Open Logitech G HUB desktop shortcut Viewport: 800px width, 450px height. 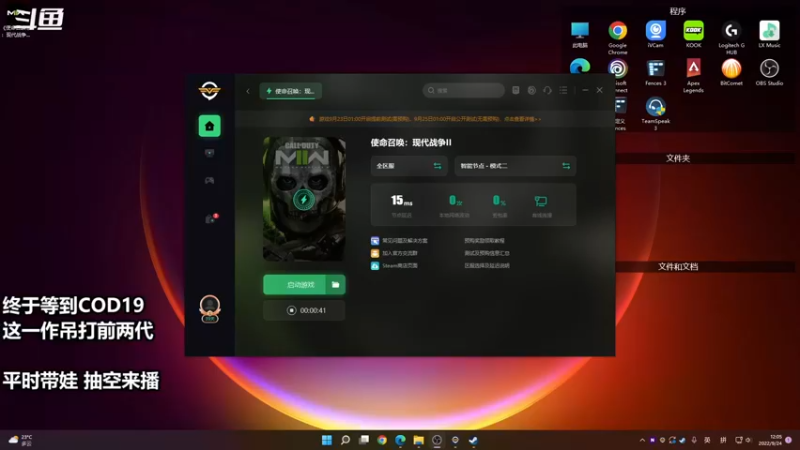click(x=731, y=37)
